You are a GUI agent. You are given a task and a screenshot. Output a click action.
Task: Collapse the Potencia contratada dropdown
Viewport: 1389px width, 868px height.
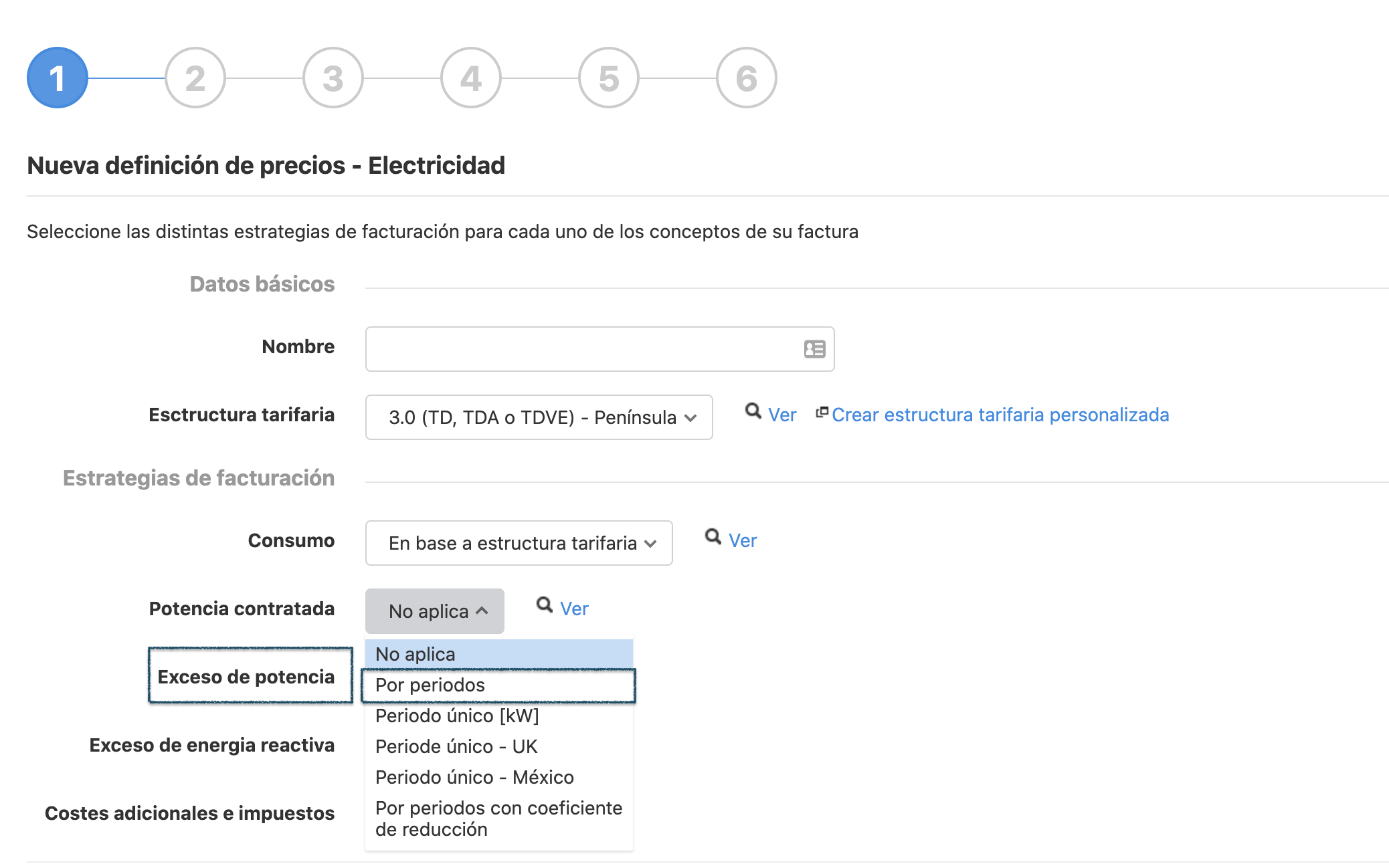click(435, 611)
